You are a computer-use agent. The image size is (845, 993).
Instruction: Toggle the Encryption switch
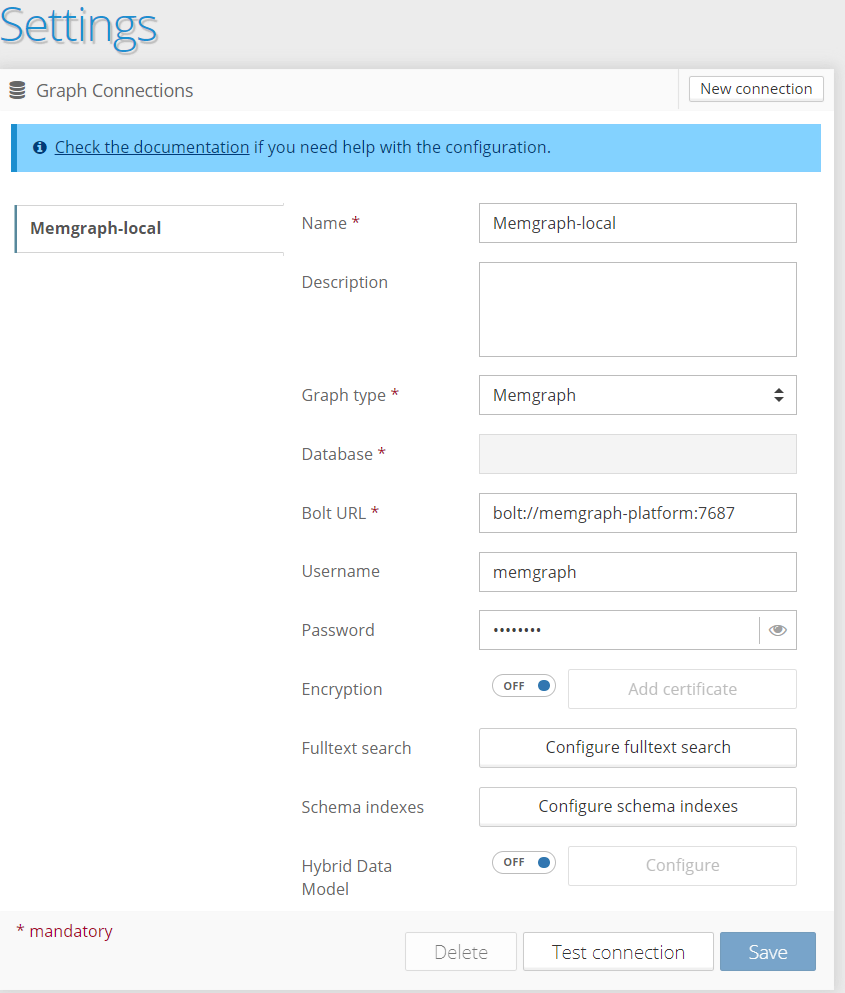524,686
